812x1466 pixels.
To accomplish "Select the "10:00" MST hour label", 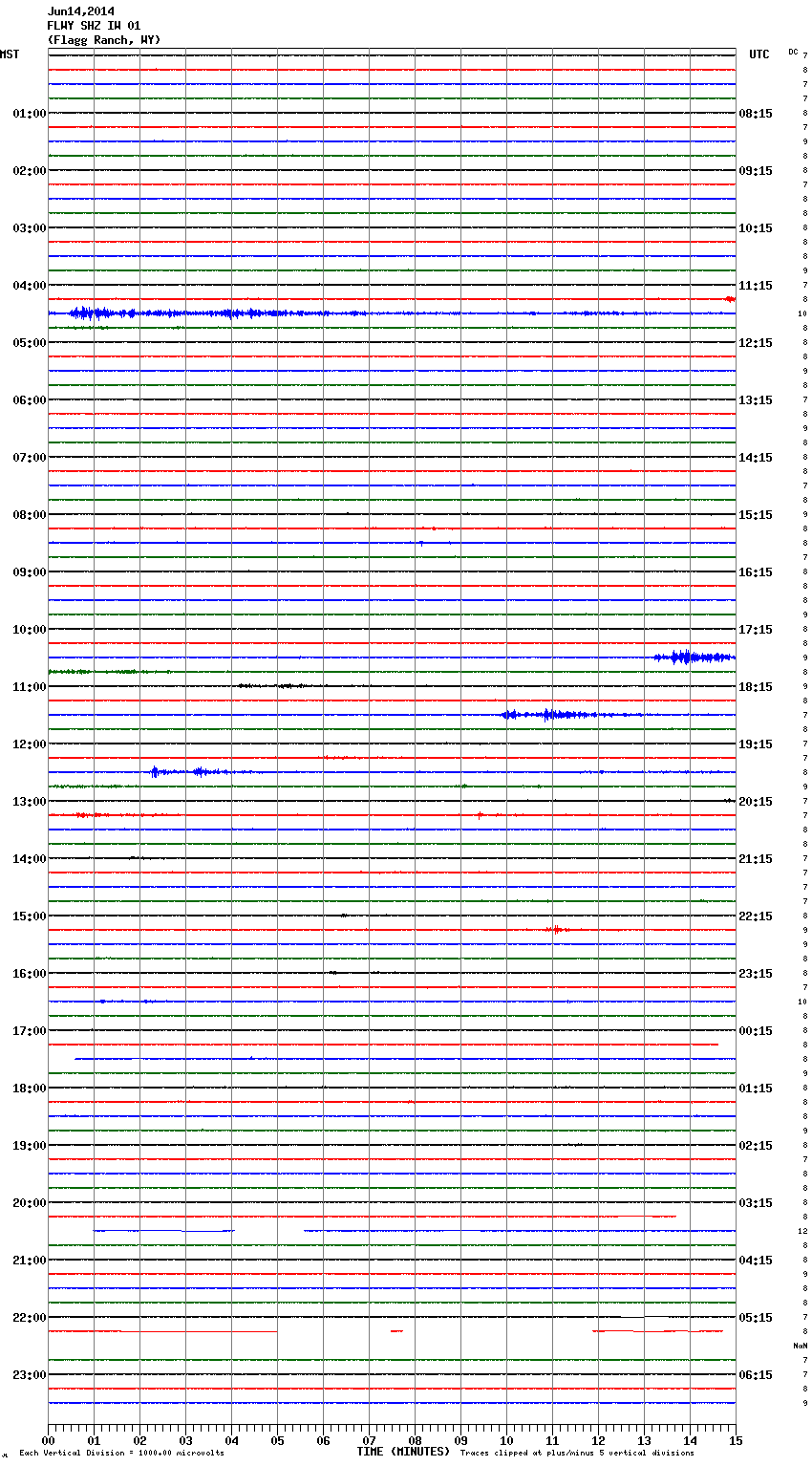I will pos(29,630).
